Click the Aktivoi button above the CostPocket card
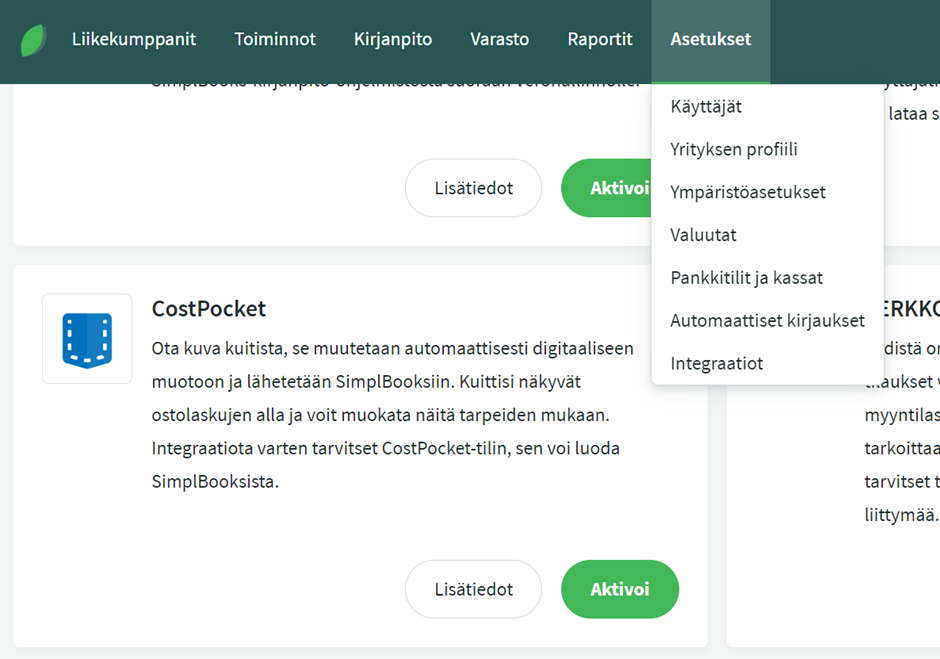Viewport: 940px width, 659px height. (606, 188)
